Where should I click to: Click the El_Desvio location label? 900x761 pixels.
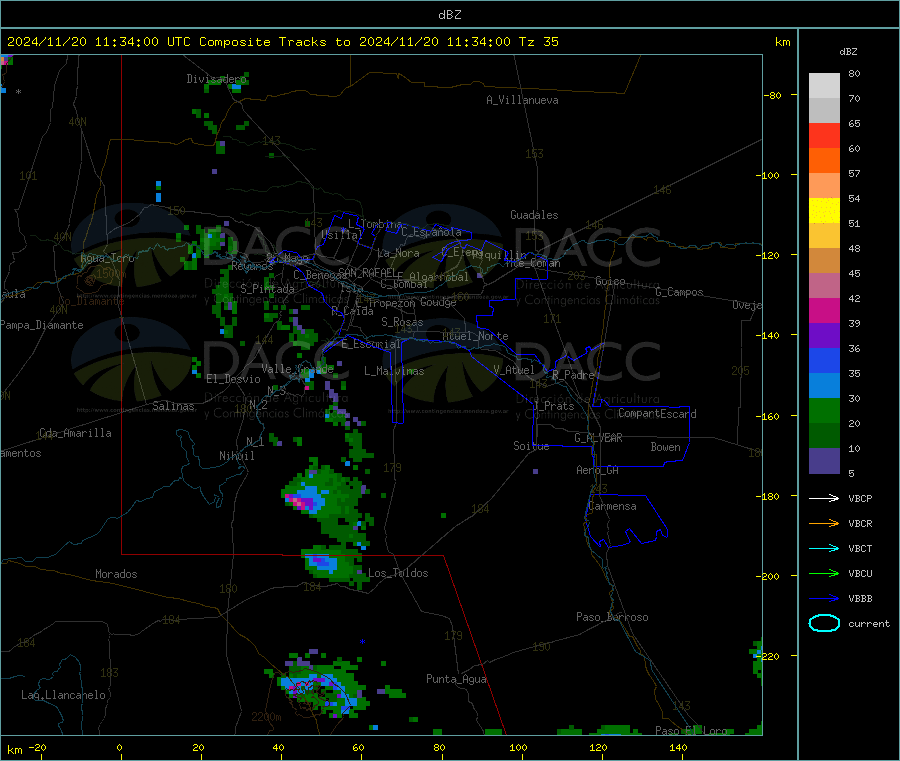coord(233,379)
